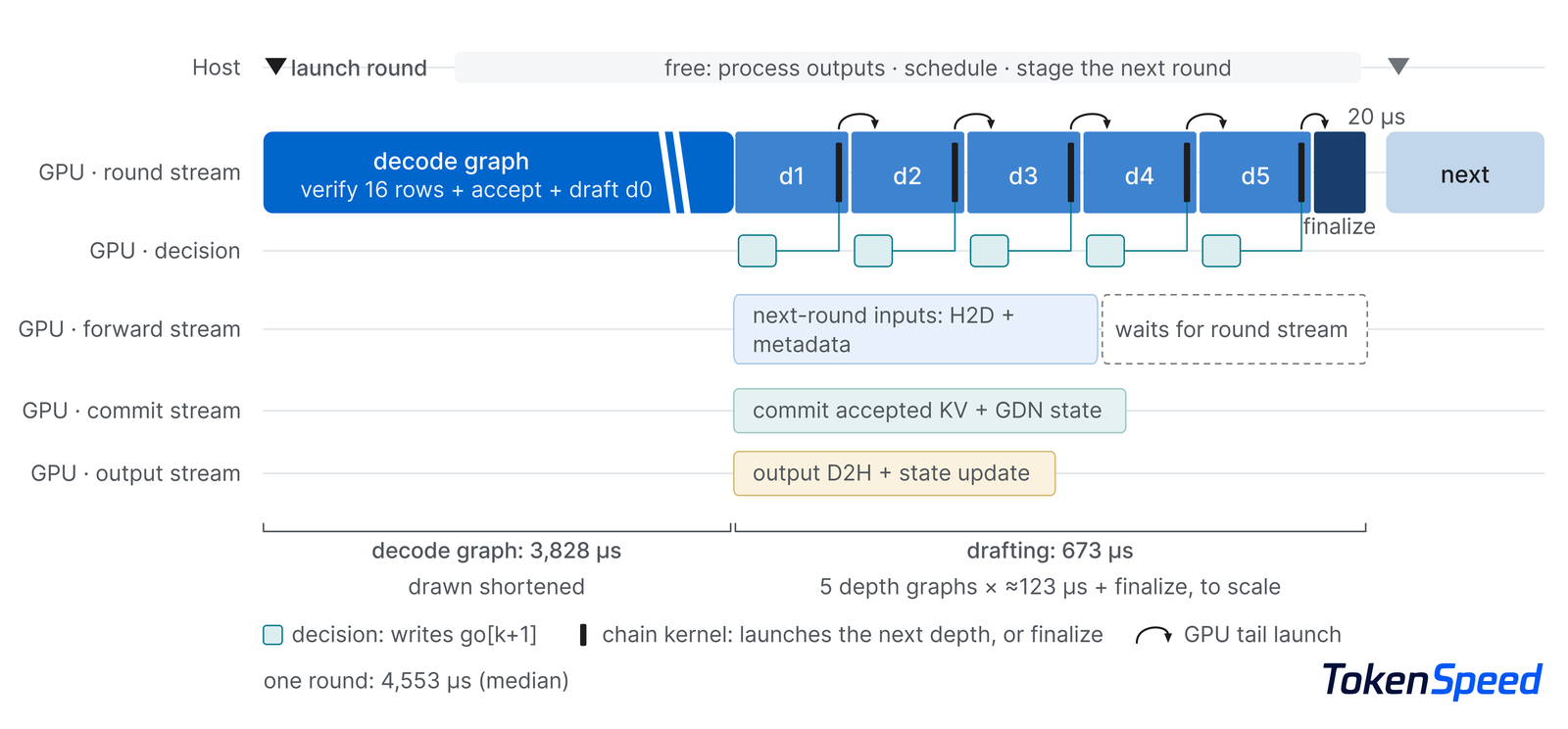Click the dashed waits for round stream box
Image resolution: width=1568 pixels, height=729 pixels.
pyautogui.click(x=1235, y=329)
